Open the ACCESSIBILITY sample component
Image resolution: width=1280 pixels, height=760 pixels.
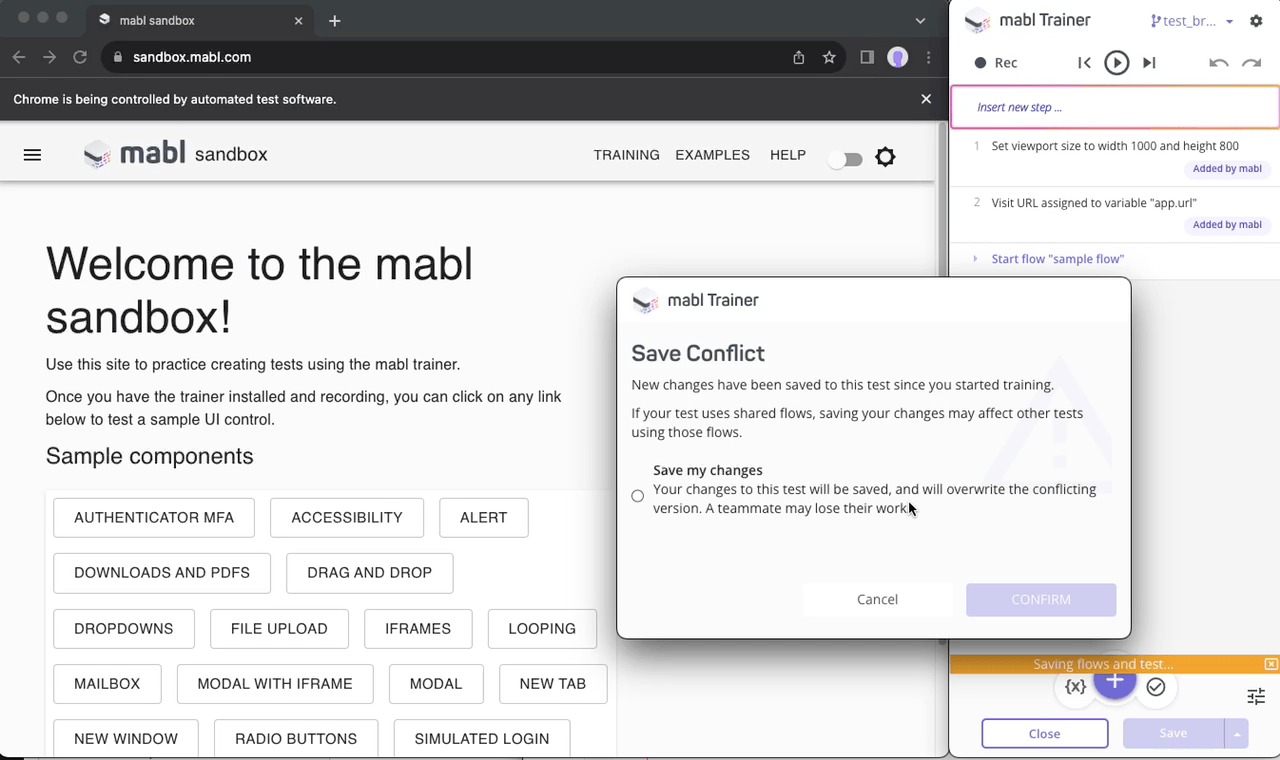coord(347,517)
